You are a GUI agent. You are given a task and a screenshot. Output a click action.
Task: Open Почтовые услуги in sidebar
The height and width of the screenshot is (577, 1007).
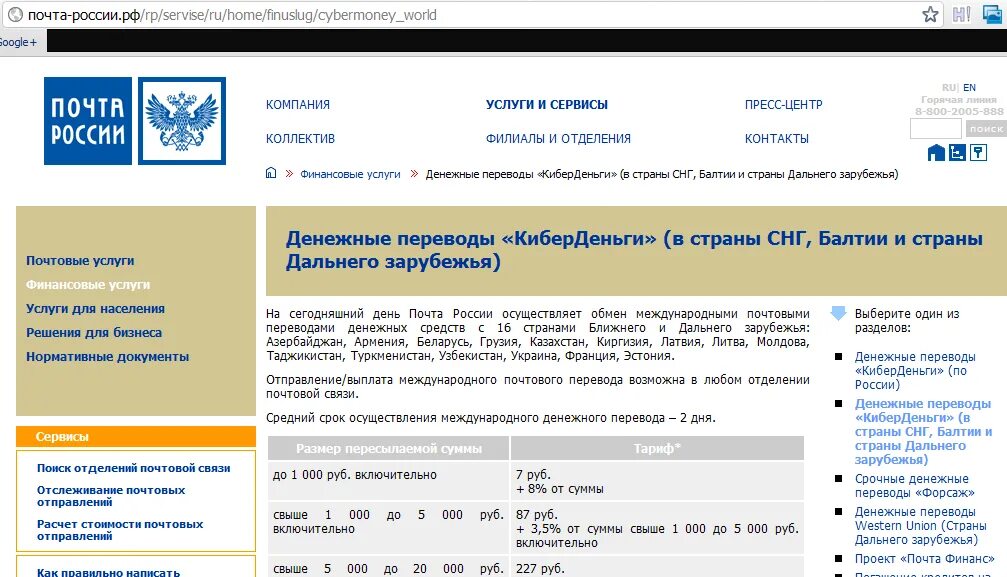tap(80, 261)
